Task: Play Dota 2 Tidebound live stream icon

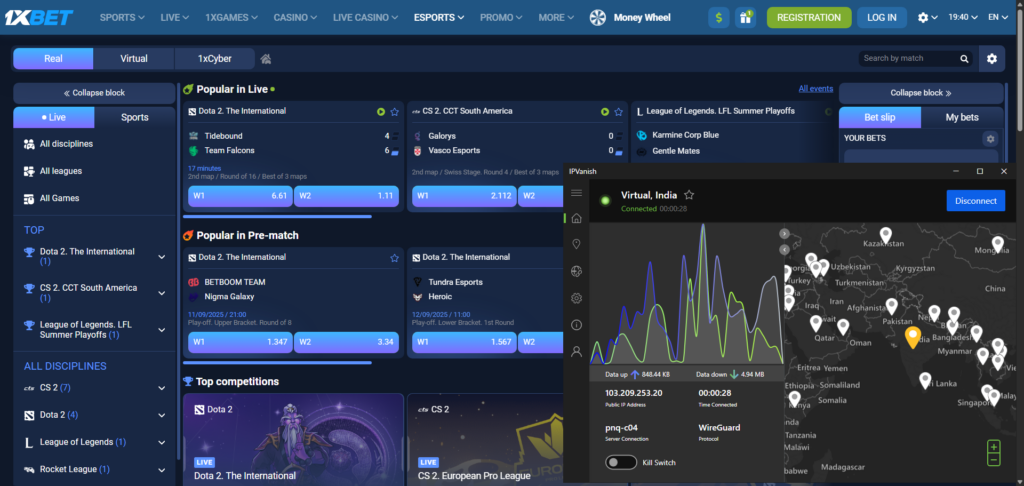Action: click(381, 112)
